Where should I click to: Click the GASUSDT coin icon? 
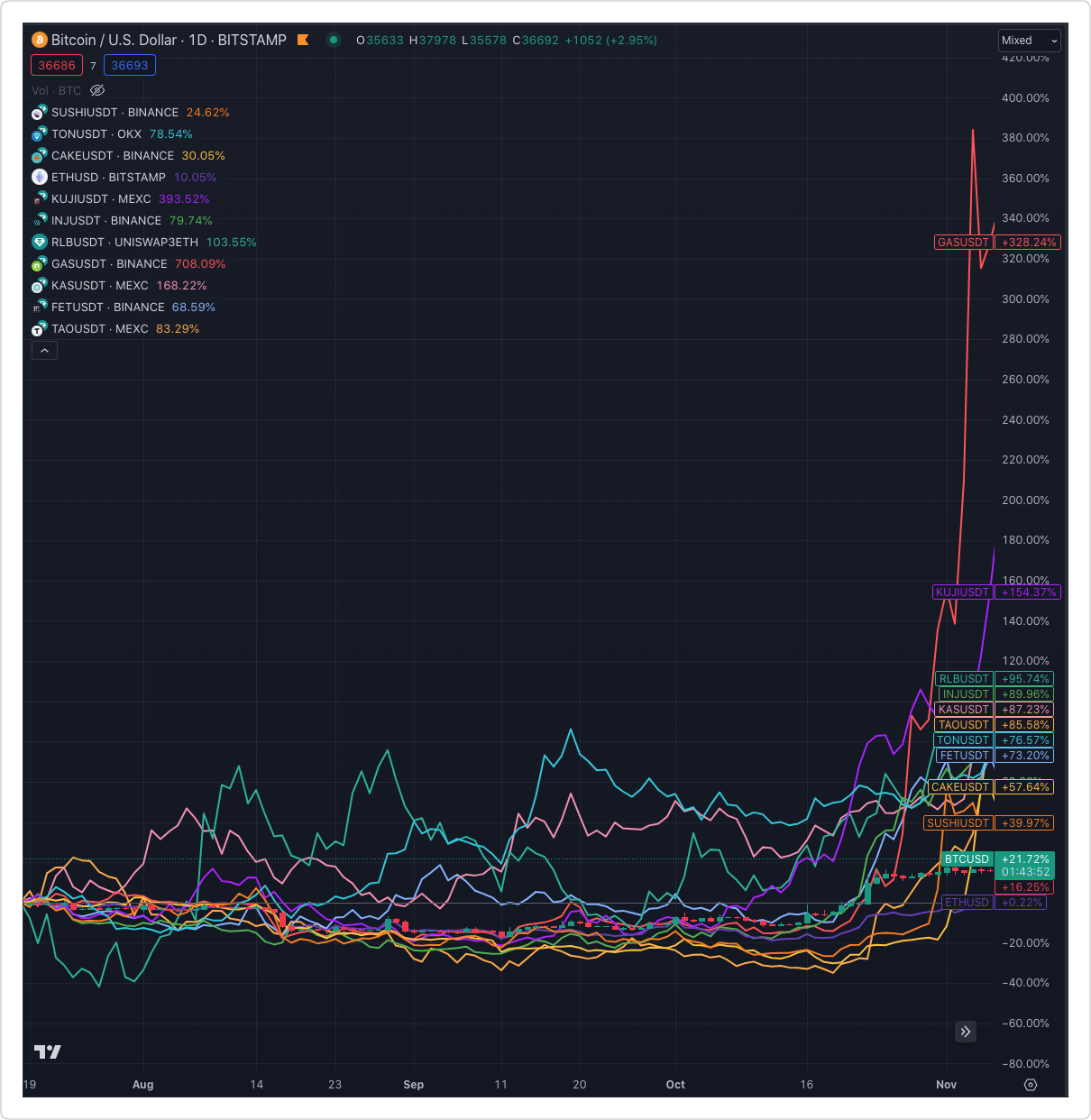(x=39, y=264)
